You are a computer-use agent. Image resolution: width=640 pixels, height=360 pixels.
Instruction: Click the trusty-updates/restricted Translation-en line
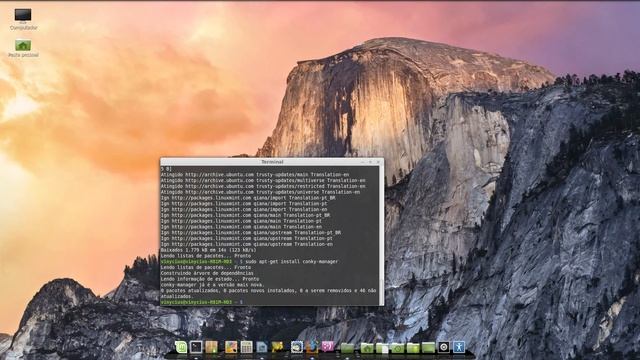coord(263,186)
